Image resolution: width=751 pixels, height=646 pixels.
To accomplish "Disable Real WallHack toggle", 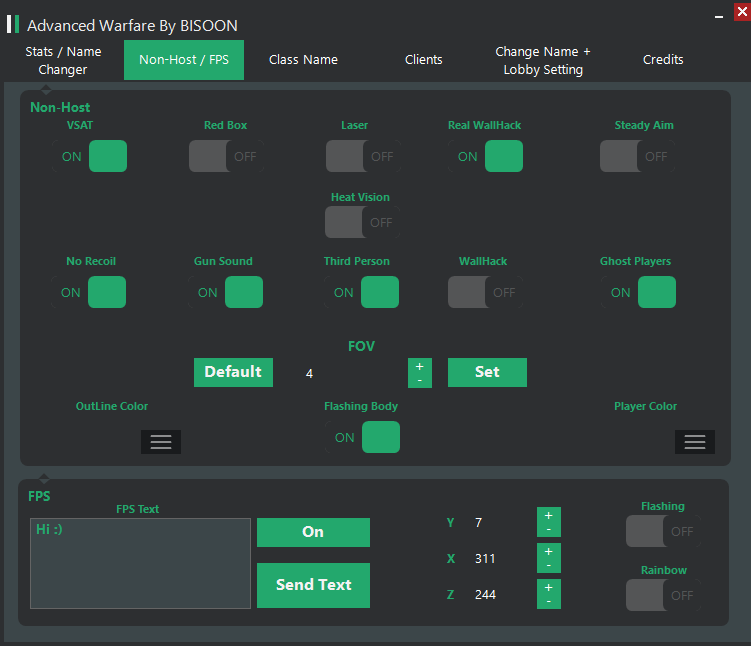I will (485, 156).
